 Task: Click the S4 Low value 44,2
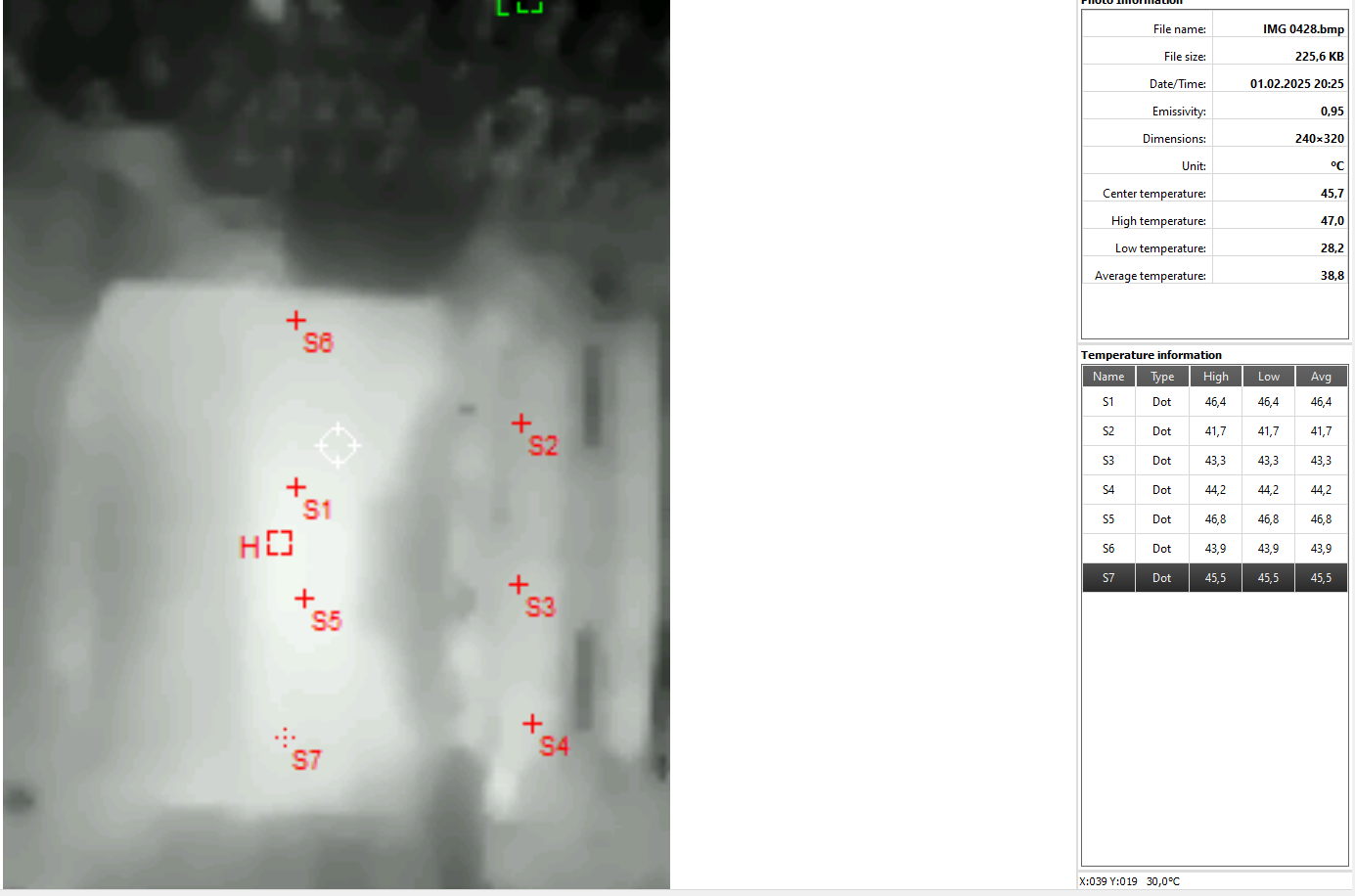pyautogui.click(x=1268, y=490)
